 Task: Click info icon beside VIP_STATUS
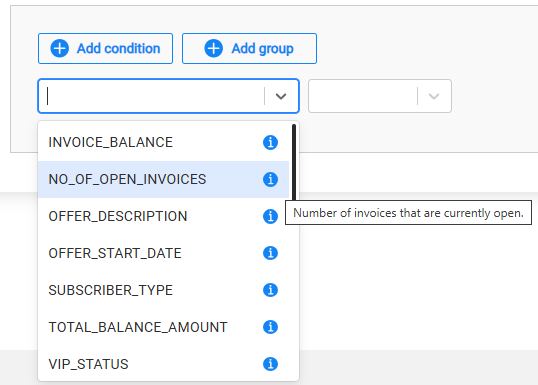click(x=270, y=364)
